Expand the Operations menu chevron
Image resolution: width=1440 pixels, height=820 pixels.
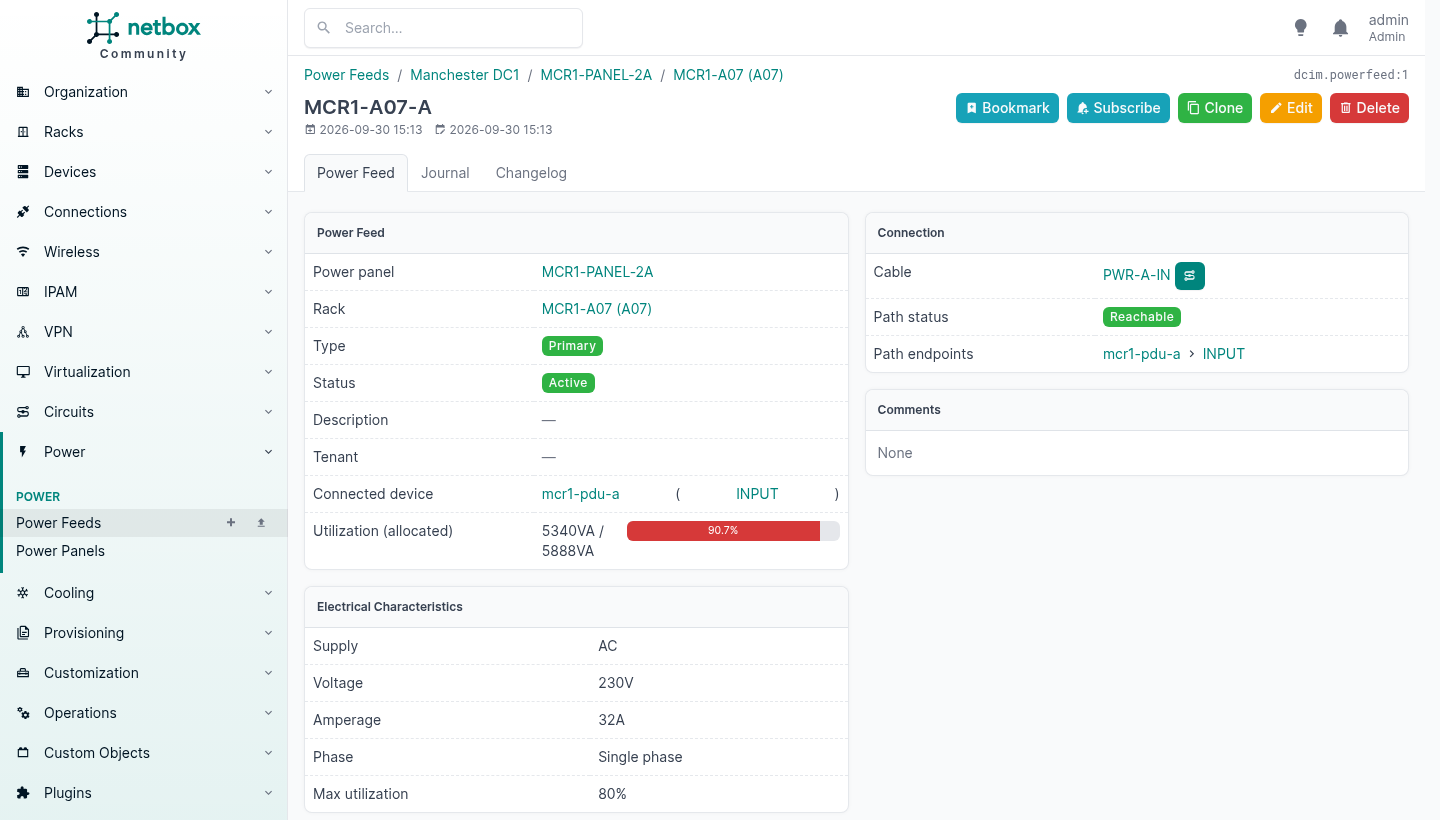(x=268, y=713)
